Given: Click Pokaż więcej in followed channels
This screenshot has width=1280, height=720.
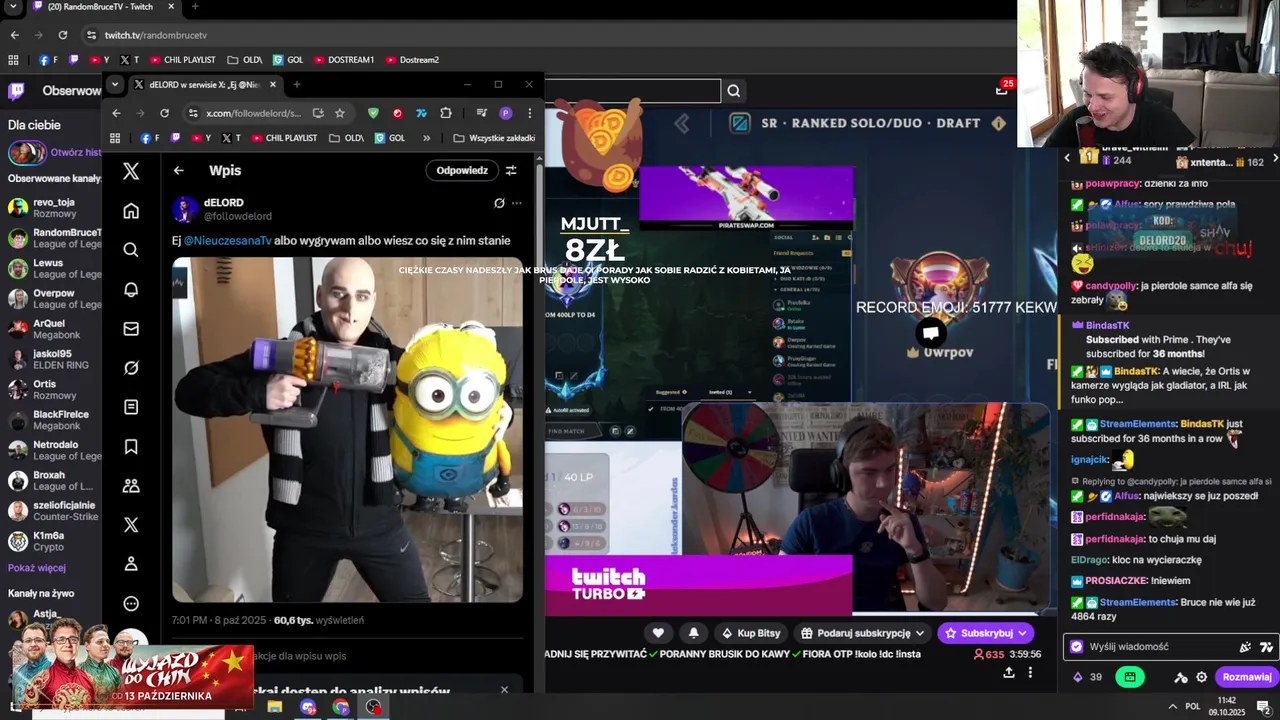Looking at the screenshot, I should 37,567.
